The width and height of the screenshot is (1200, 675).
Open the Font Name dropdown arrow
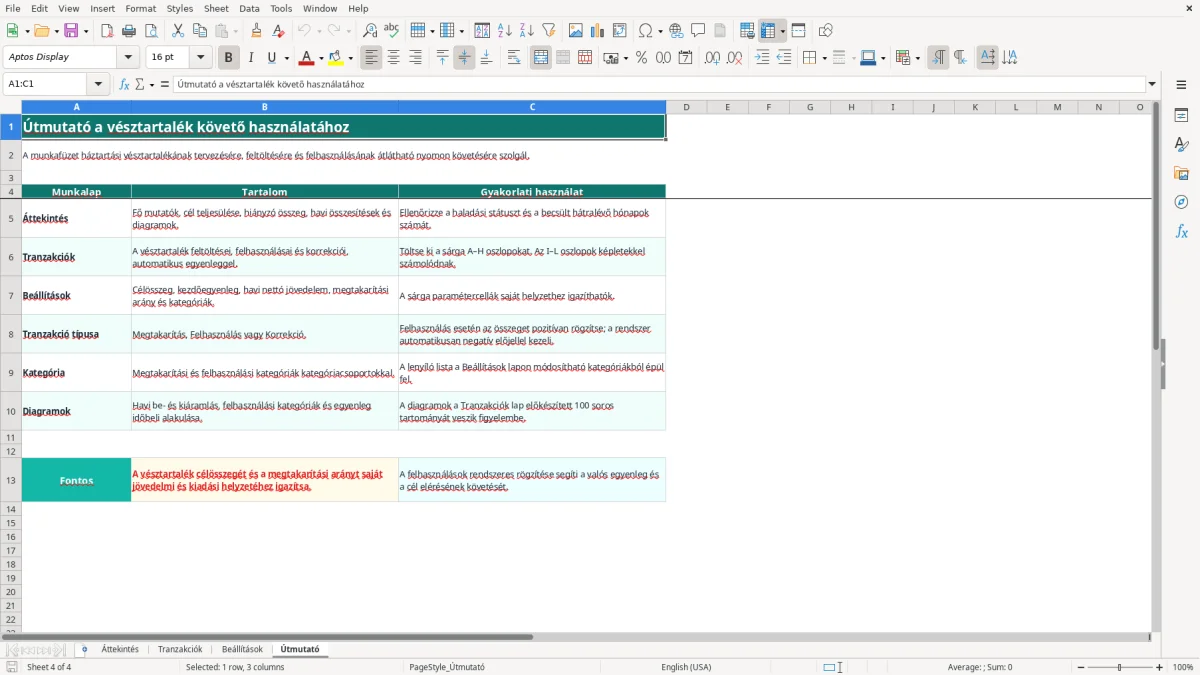click(x=127, y=58)
